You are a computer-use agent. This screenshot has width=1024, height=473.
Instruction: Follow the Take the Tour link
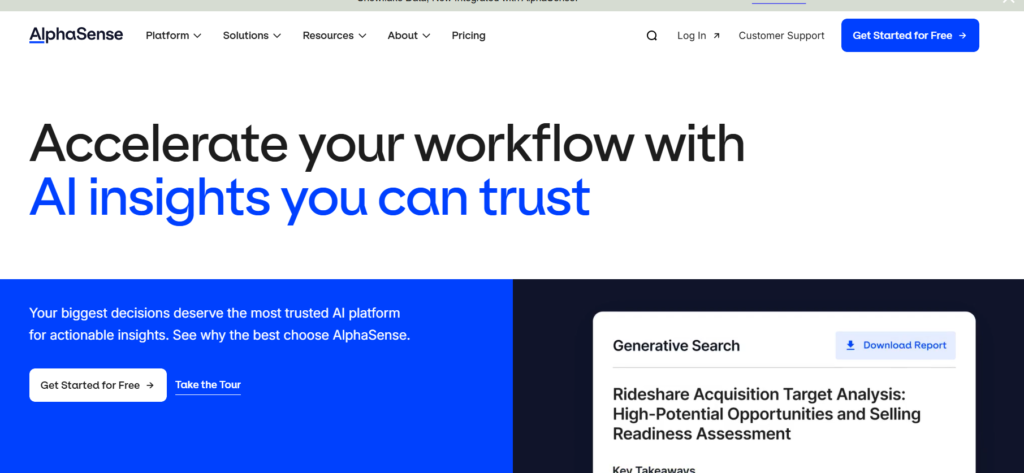208,385
